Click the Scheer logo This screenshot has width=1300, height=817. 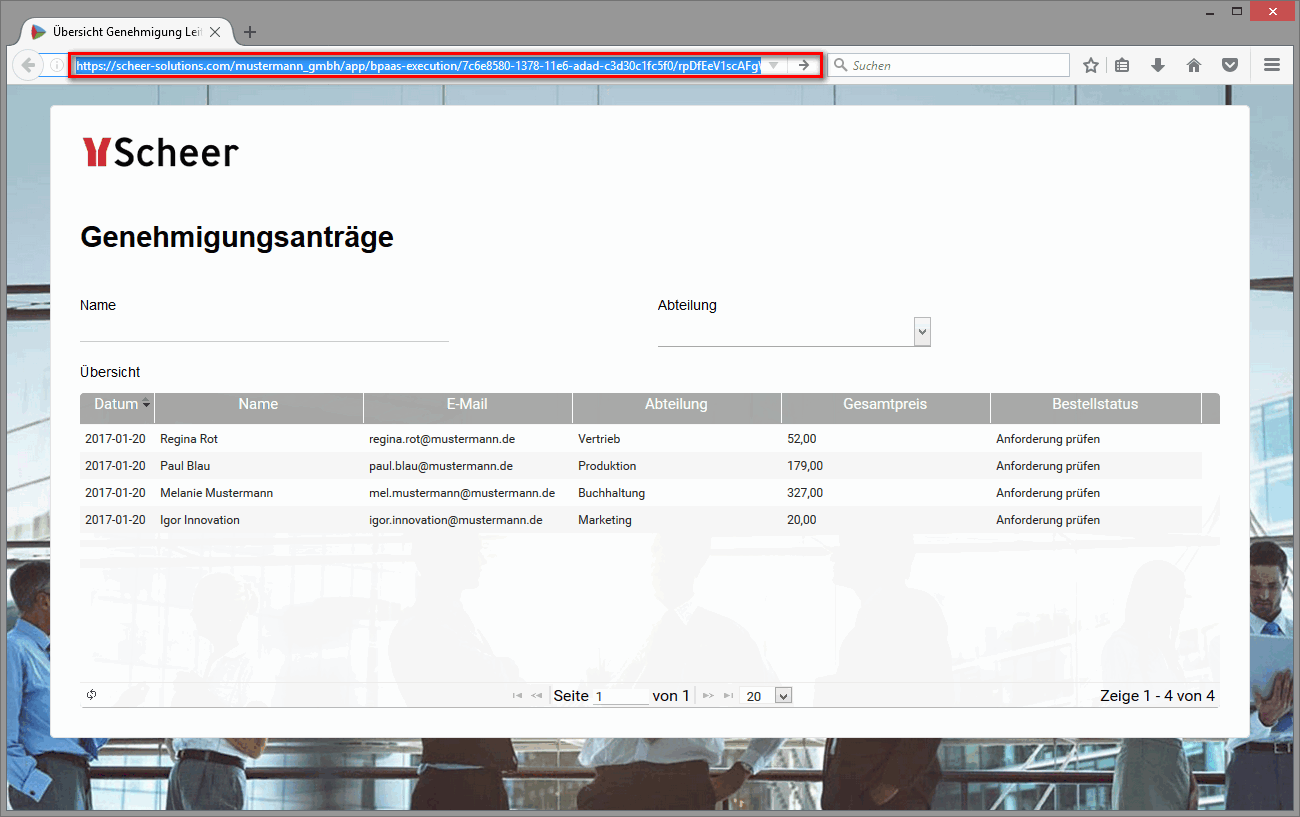[x=160, y=152]
